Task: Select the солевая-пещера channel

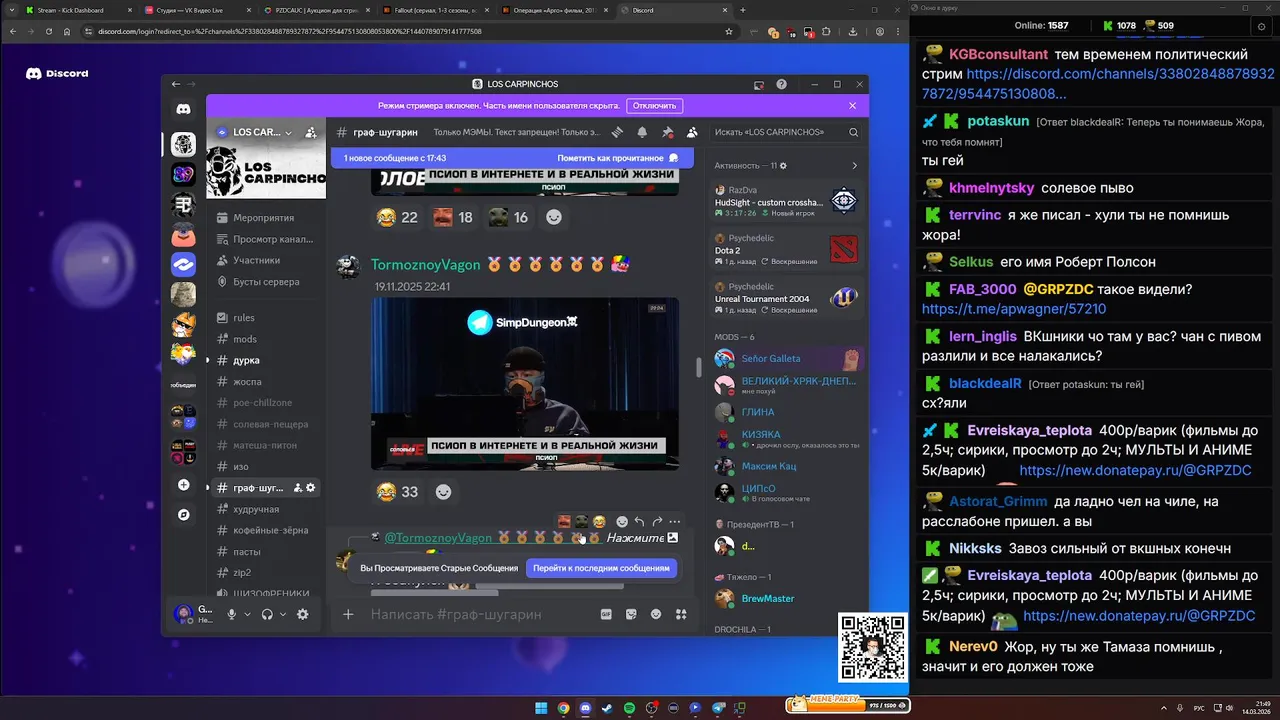Action: pos(266,424)
